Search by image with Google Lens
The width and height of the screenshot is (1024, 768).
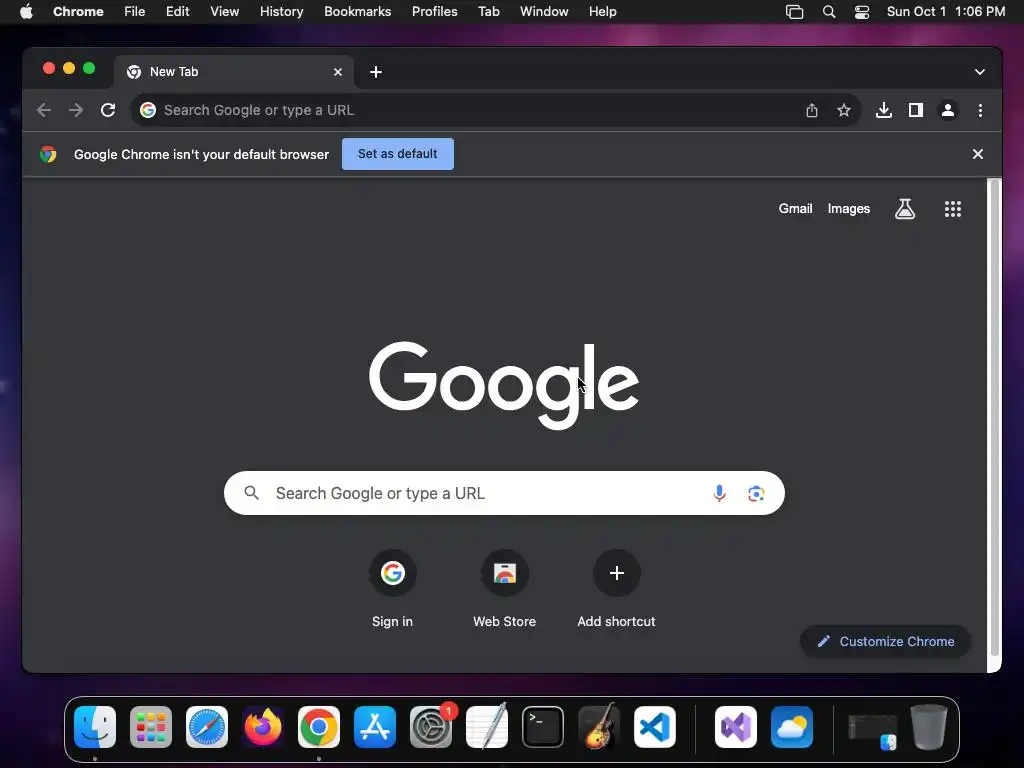[x=756, y=494]
